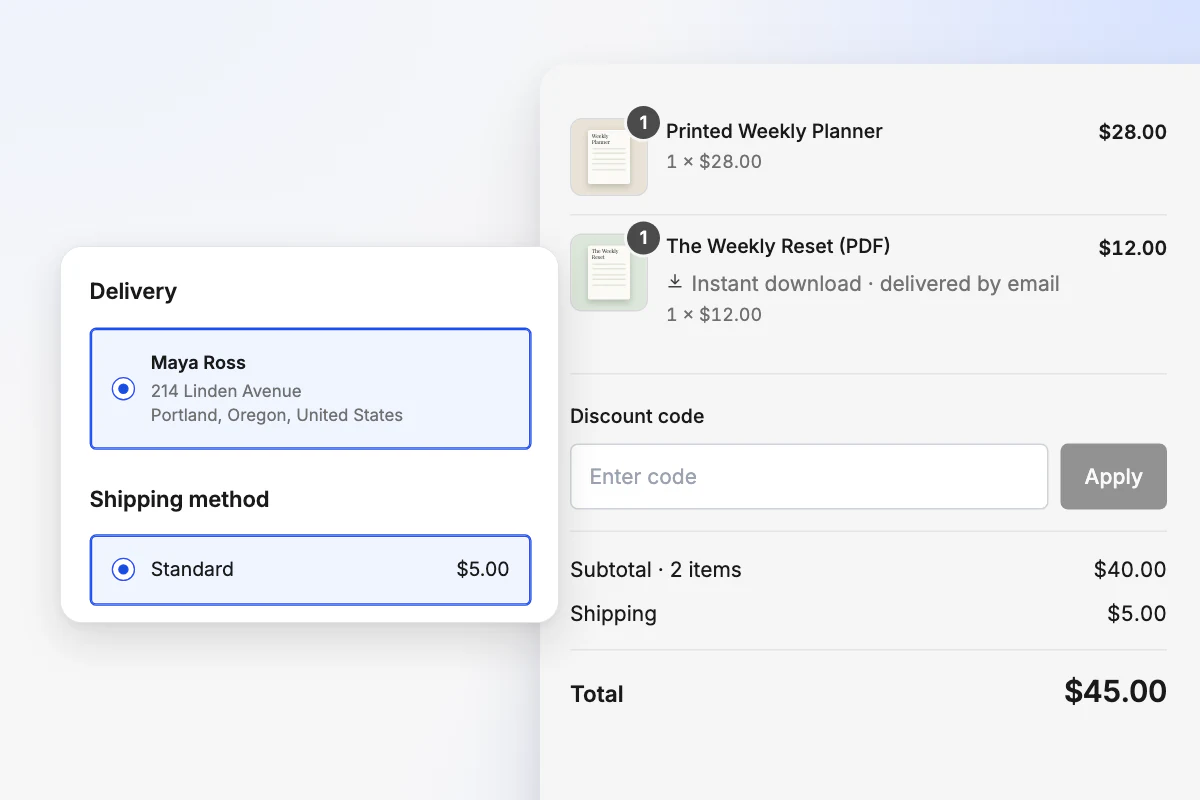Click the Discount code label
The width and height of the screenshot is (1200, 800).
point(637,416)
